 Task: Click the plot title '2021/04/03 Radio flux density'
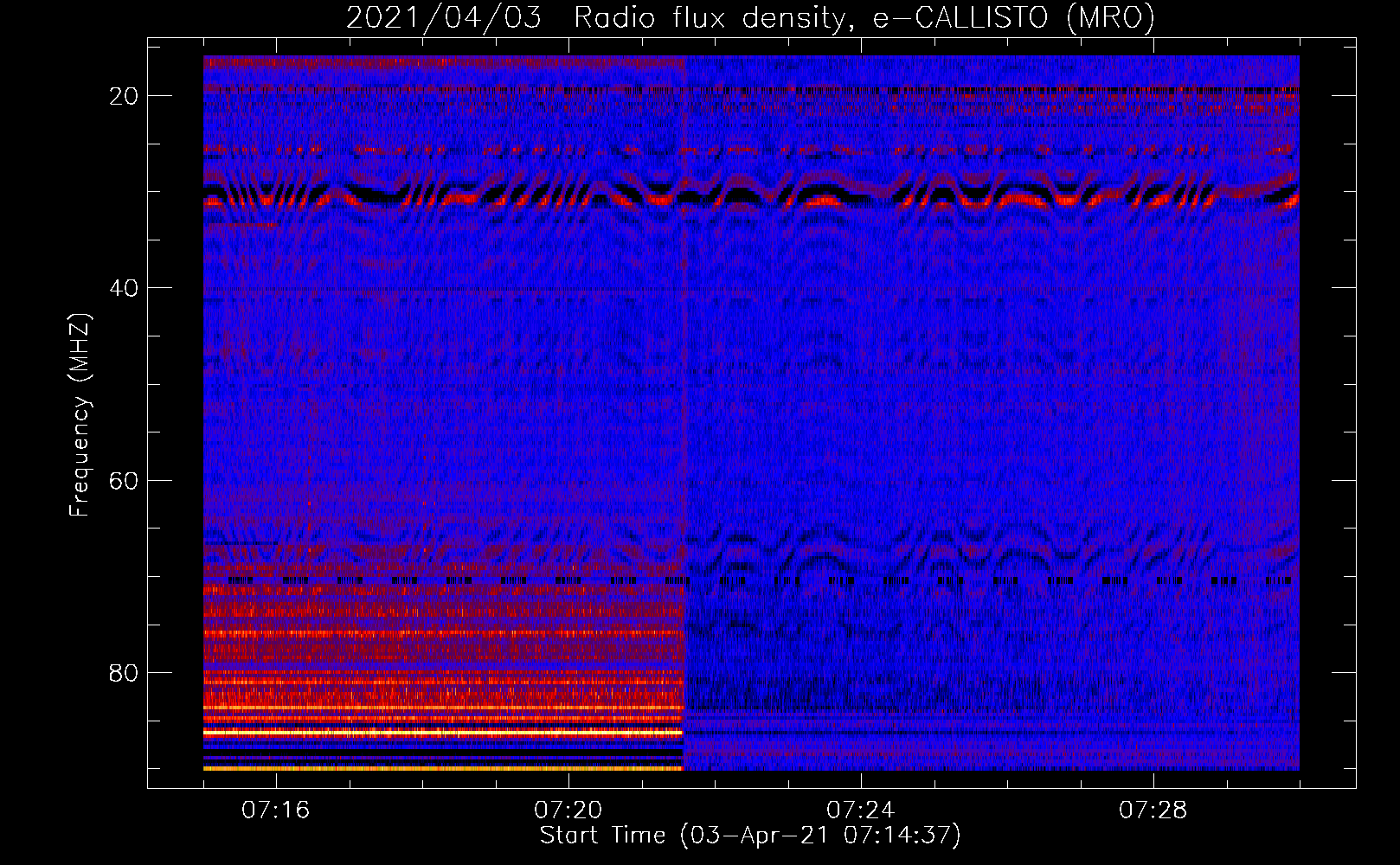click(751, 17)
